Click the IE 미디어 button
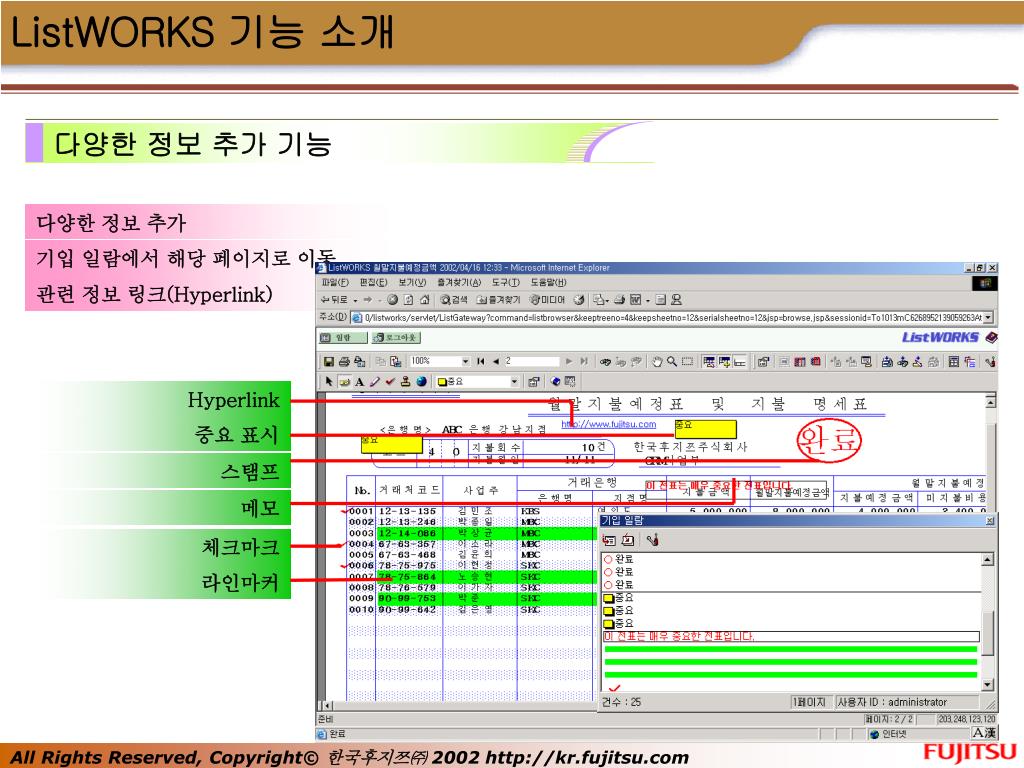1024x768 pixels. coord(547,300)
